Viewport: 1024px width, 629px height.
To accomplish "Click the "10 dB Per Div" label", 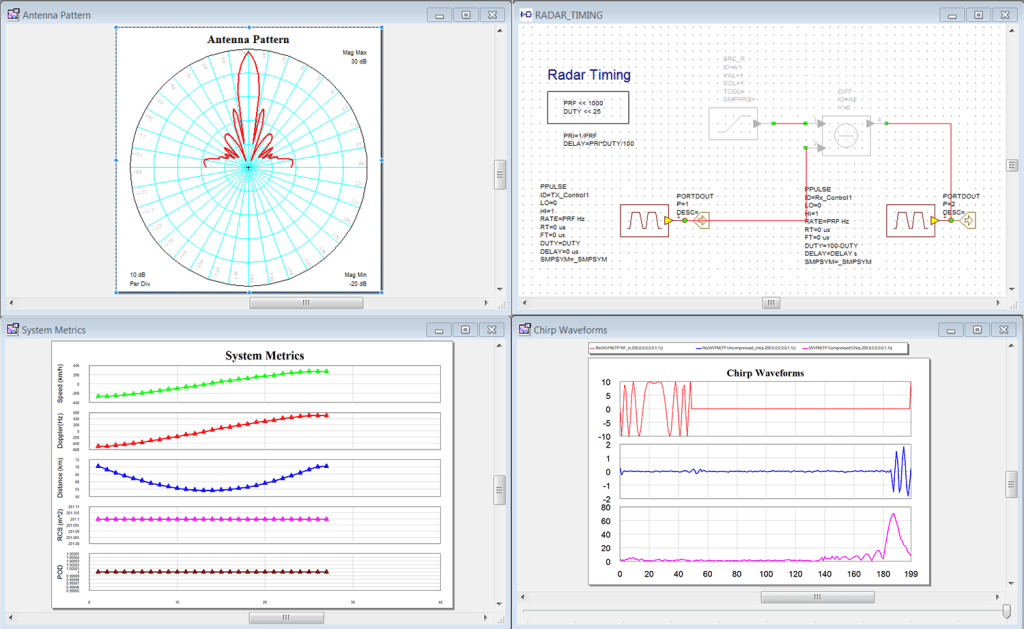I will pyautogui.click(x=140, y=280).
